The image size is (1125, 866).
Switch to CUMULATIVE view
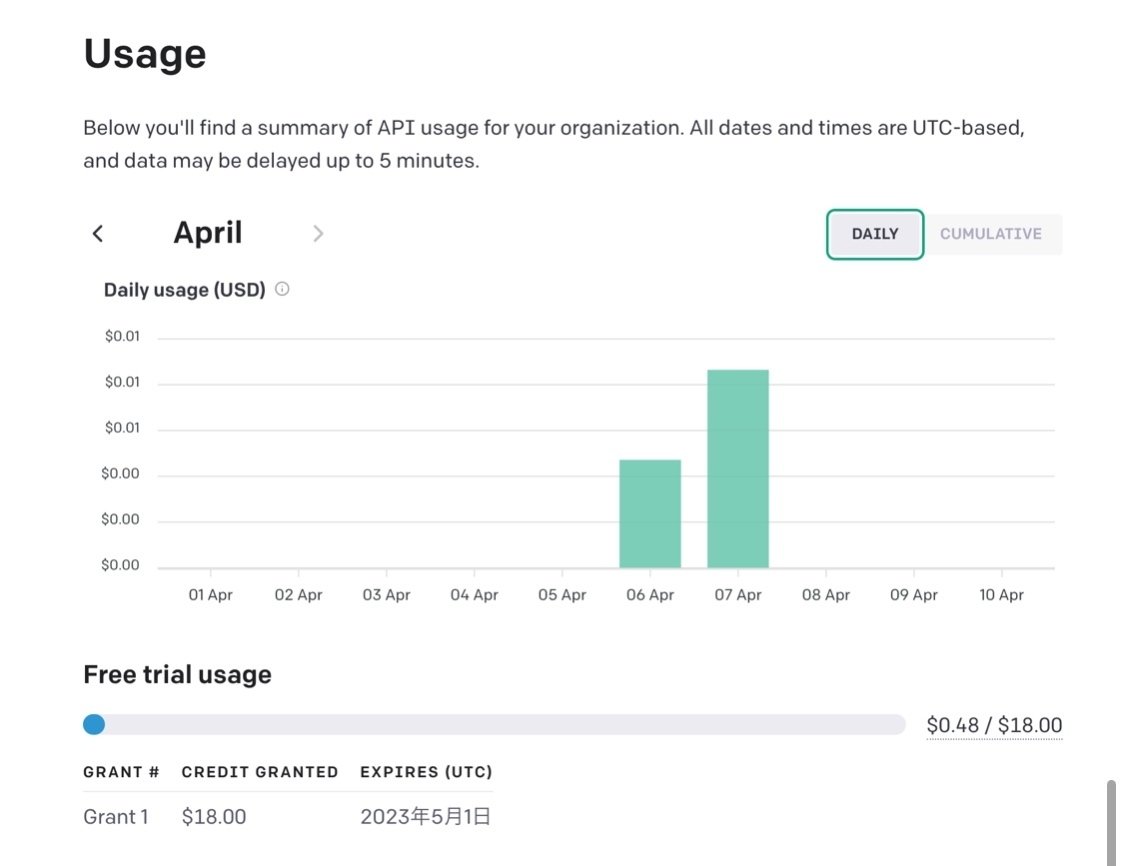(991, 234)
